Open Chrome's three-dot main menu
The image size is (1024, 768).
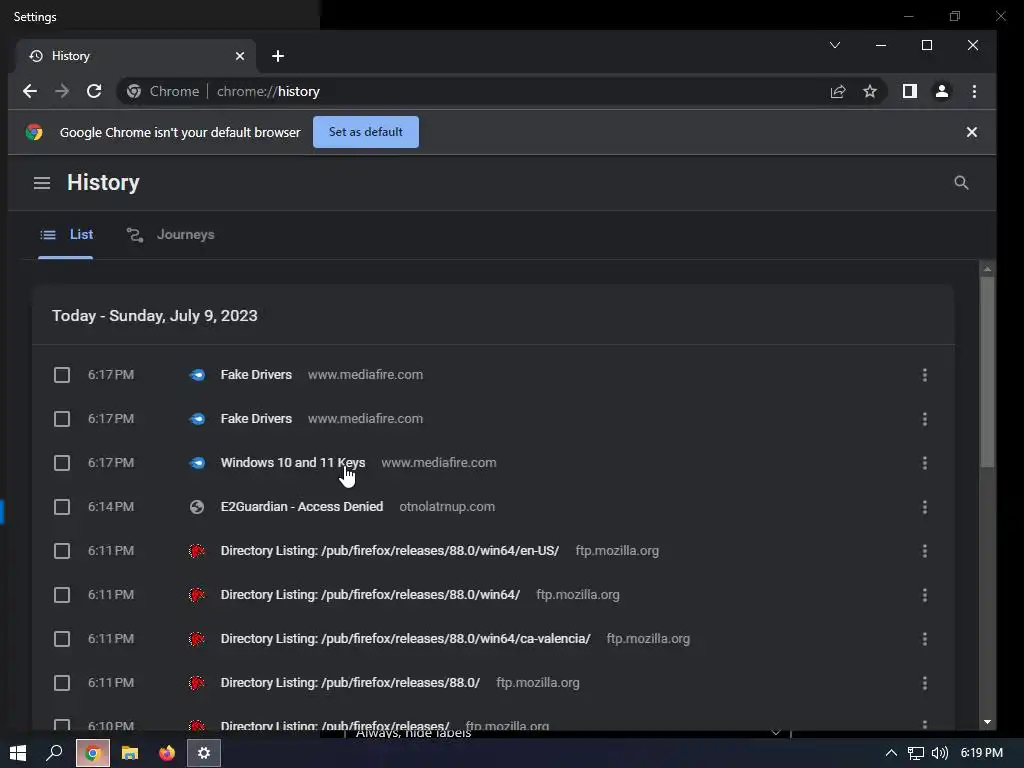(974, 91)
